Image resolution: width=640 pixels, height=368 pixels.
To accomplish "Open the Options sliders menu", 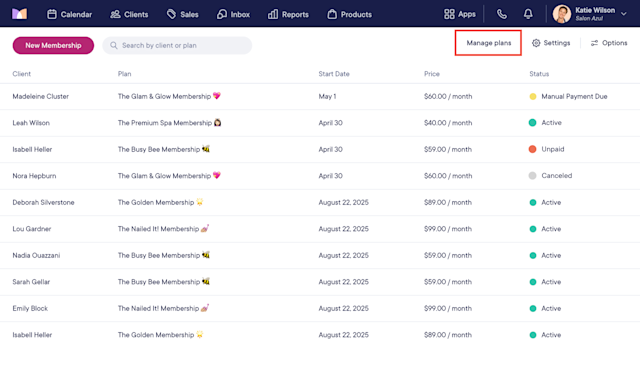I will (x=609, y=43).
